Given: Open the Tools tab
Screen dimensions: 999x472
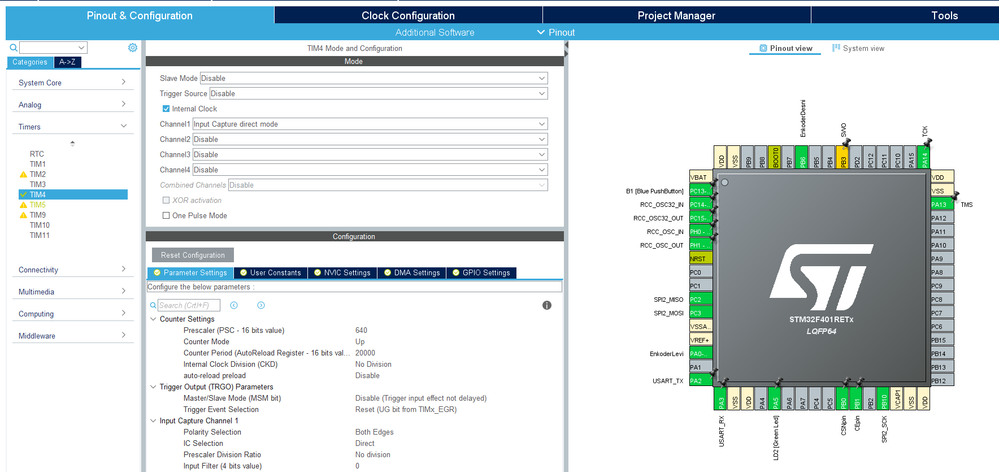Looking at the screenshot, I should click(x=944, y=16).
